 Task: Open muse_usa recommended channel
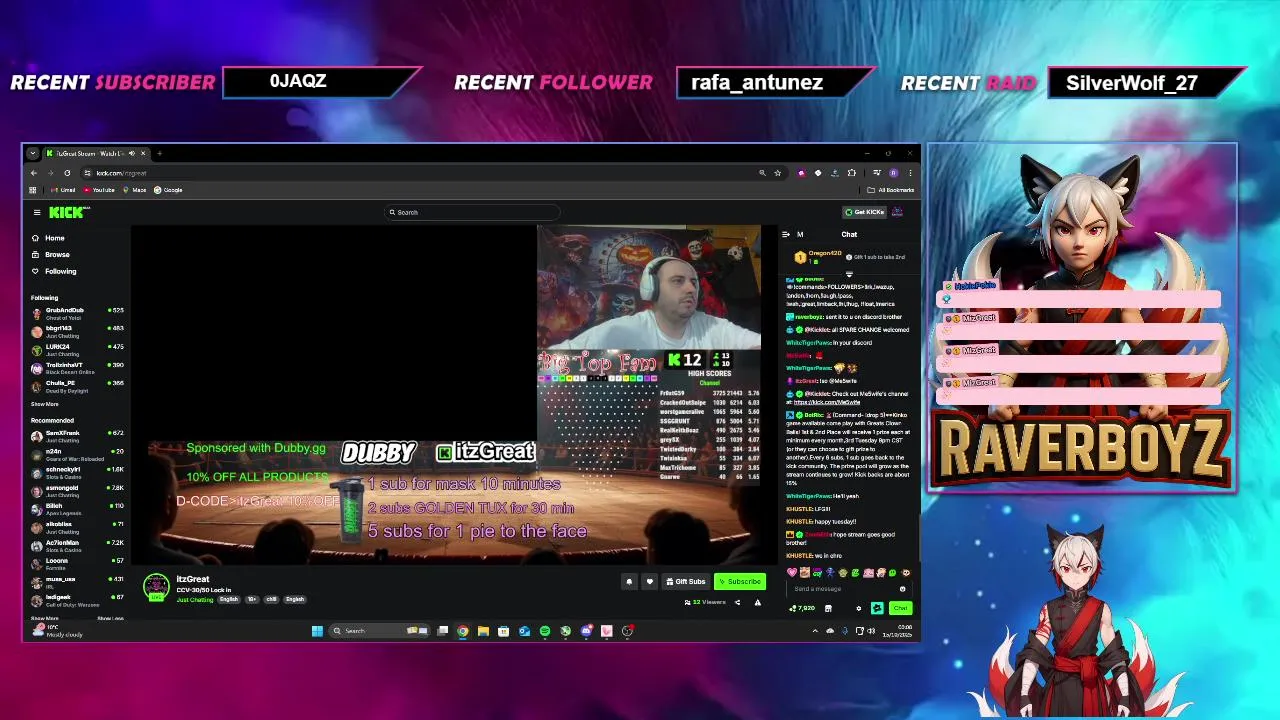coord(78,581)
